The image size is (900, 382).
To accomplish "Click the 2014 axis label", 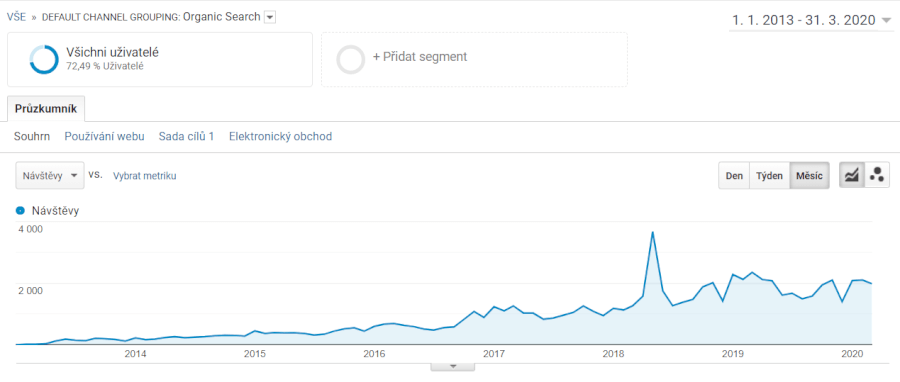I will coord(135,353).
